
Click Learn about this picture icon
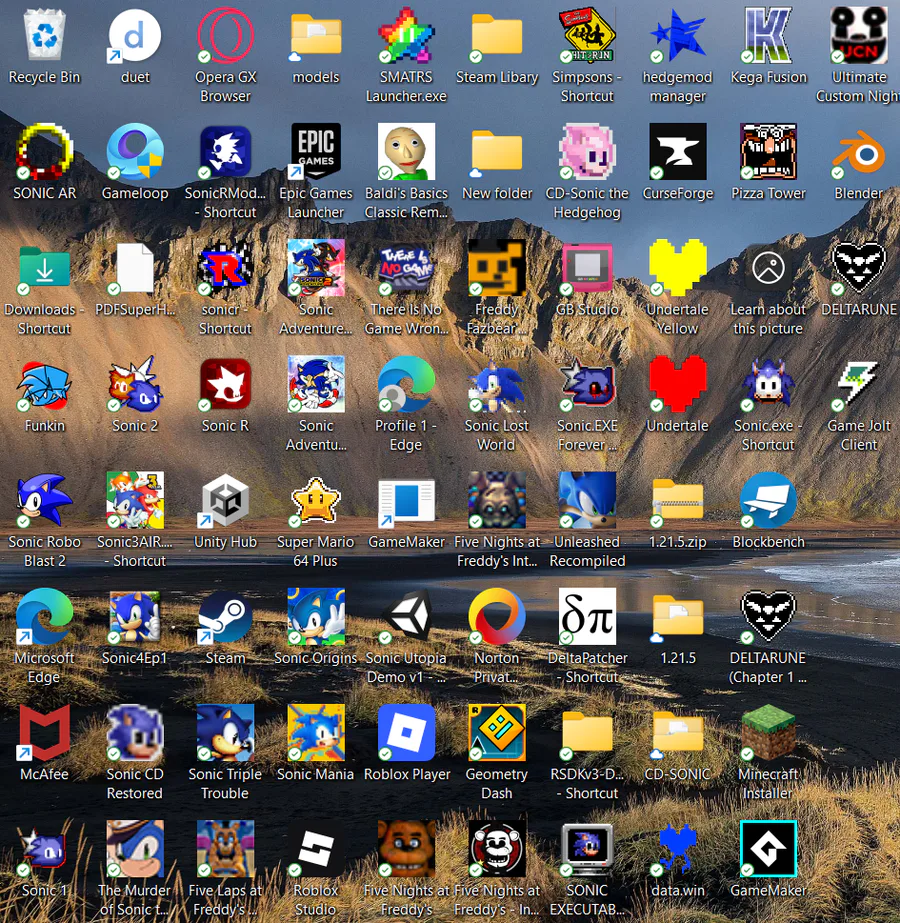(x=768, y=268)
